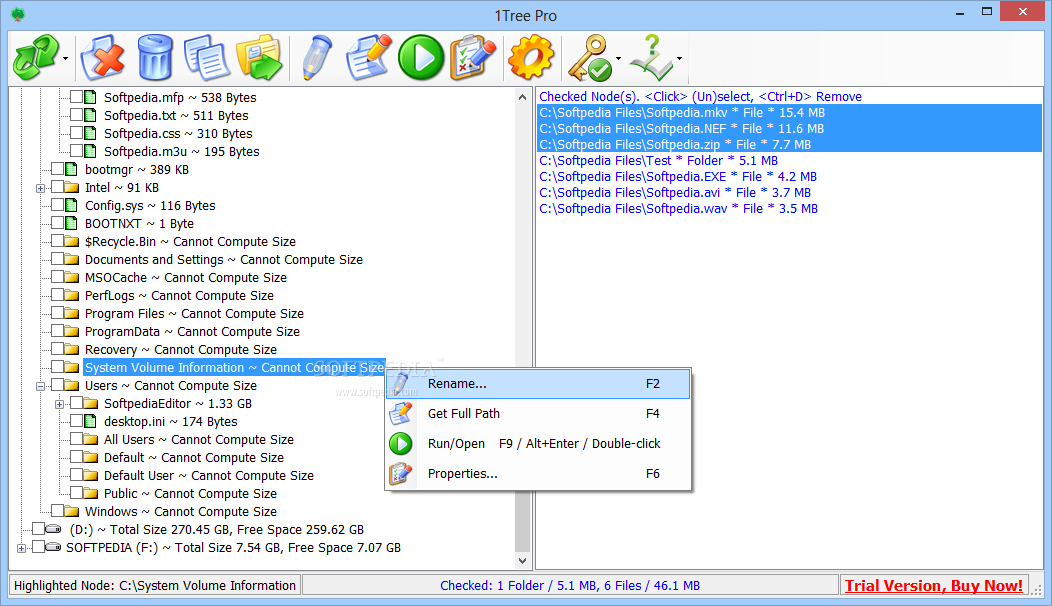This screenshot has width=1052, height=606.
Task: Check the Softpedia.css checkbox
Action: (76, 134)
